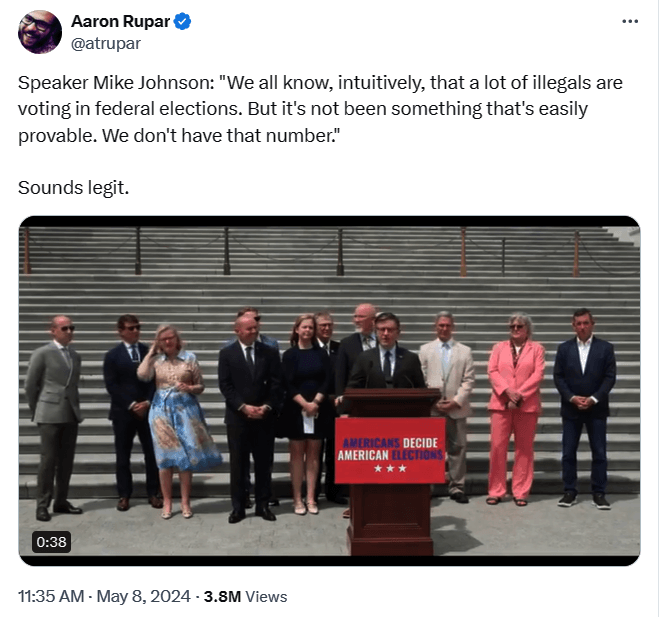Click the man in the navy jacket at far right
Screen dimensions: 662x617
coord(584,400)
